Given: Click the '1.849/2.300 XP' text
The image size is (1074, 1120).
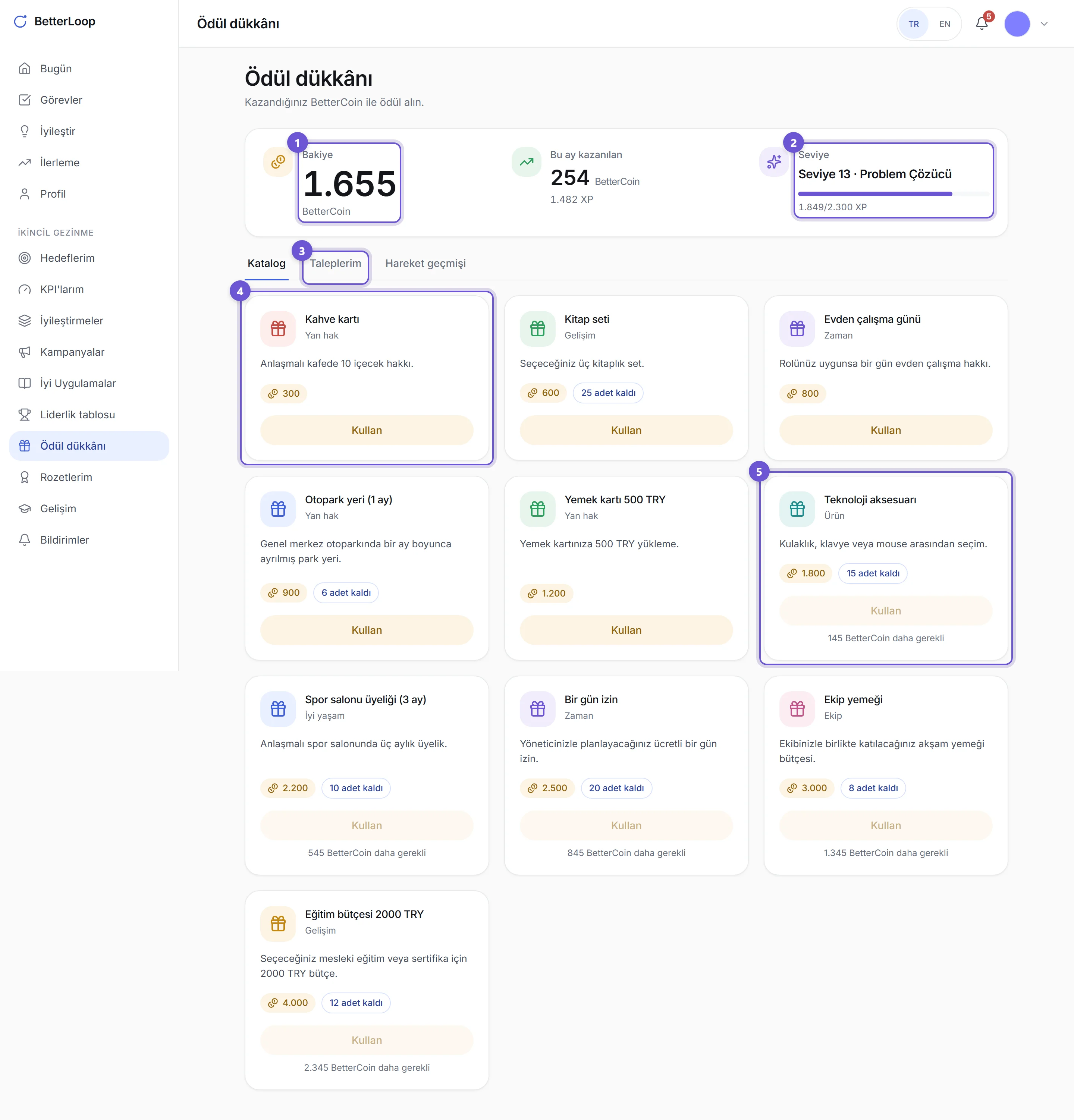Looking at the screenshot, I should (x=833, y=207).
